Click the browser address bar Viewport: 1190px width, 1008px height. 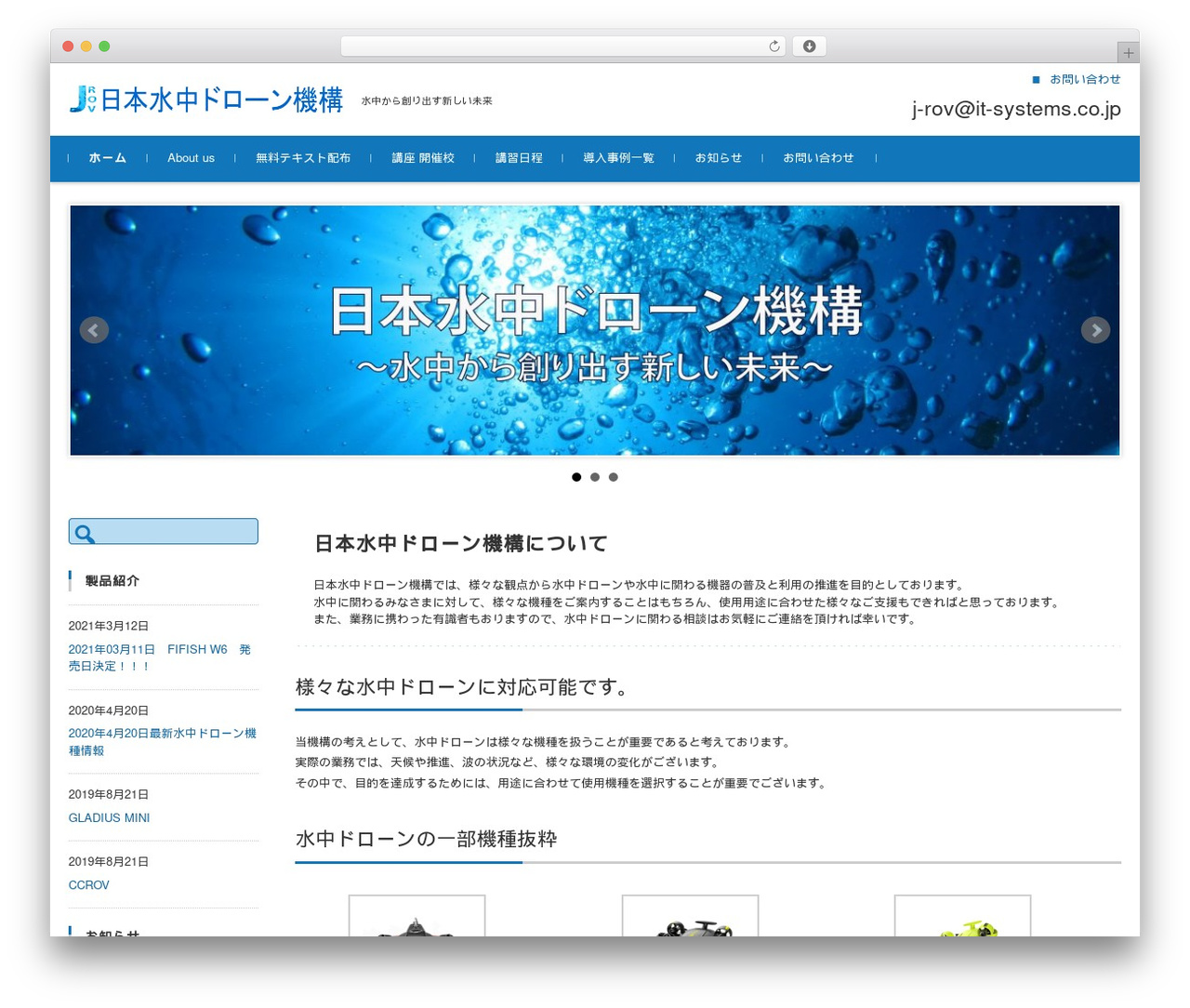pos(562,46)
